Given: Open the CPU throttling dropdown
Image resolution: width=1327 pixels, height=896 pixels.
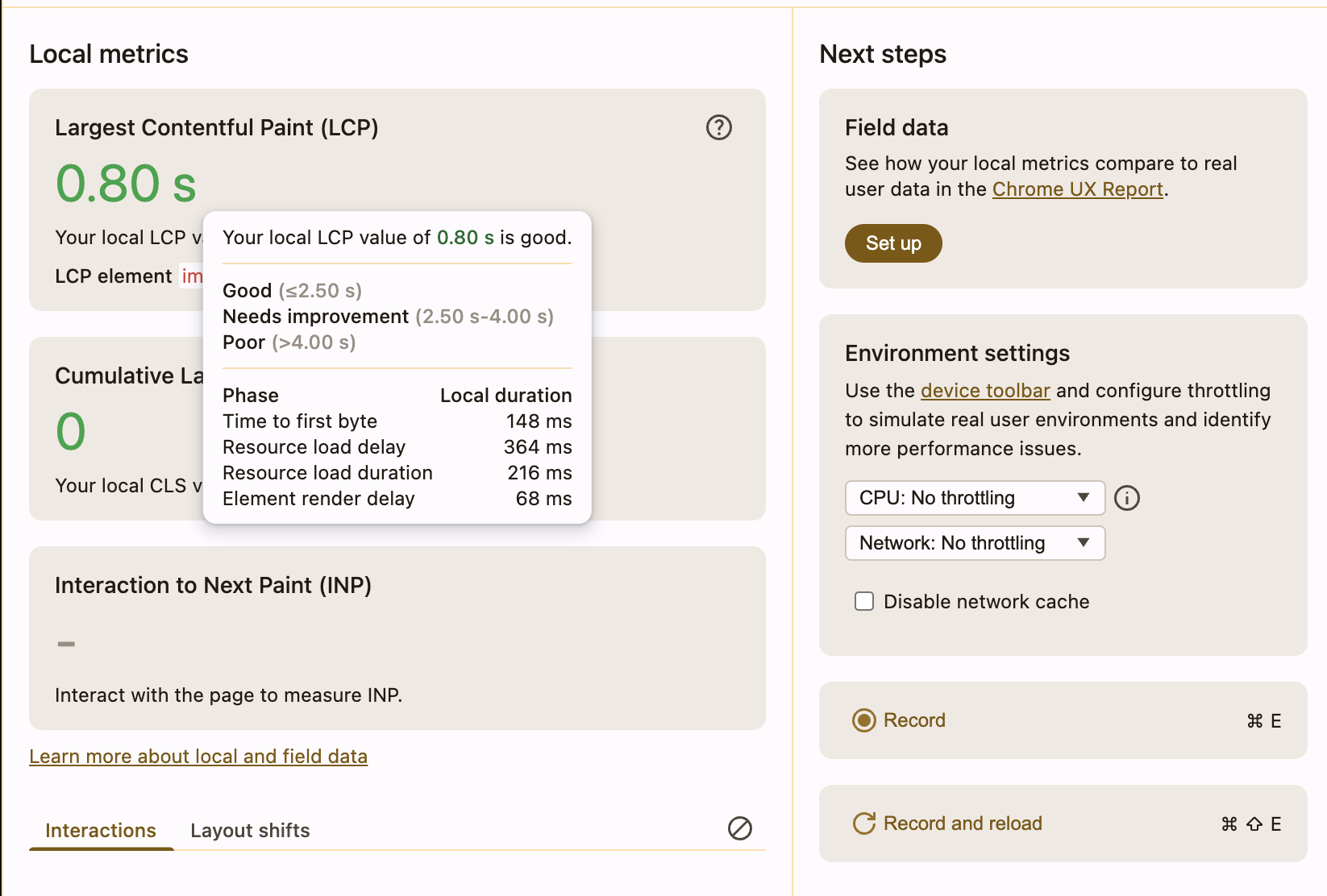Looking at the screenshot, I should 974,498.
